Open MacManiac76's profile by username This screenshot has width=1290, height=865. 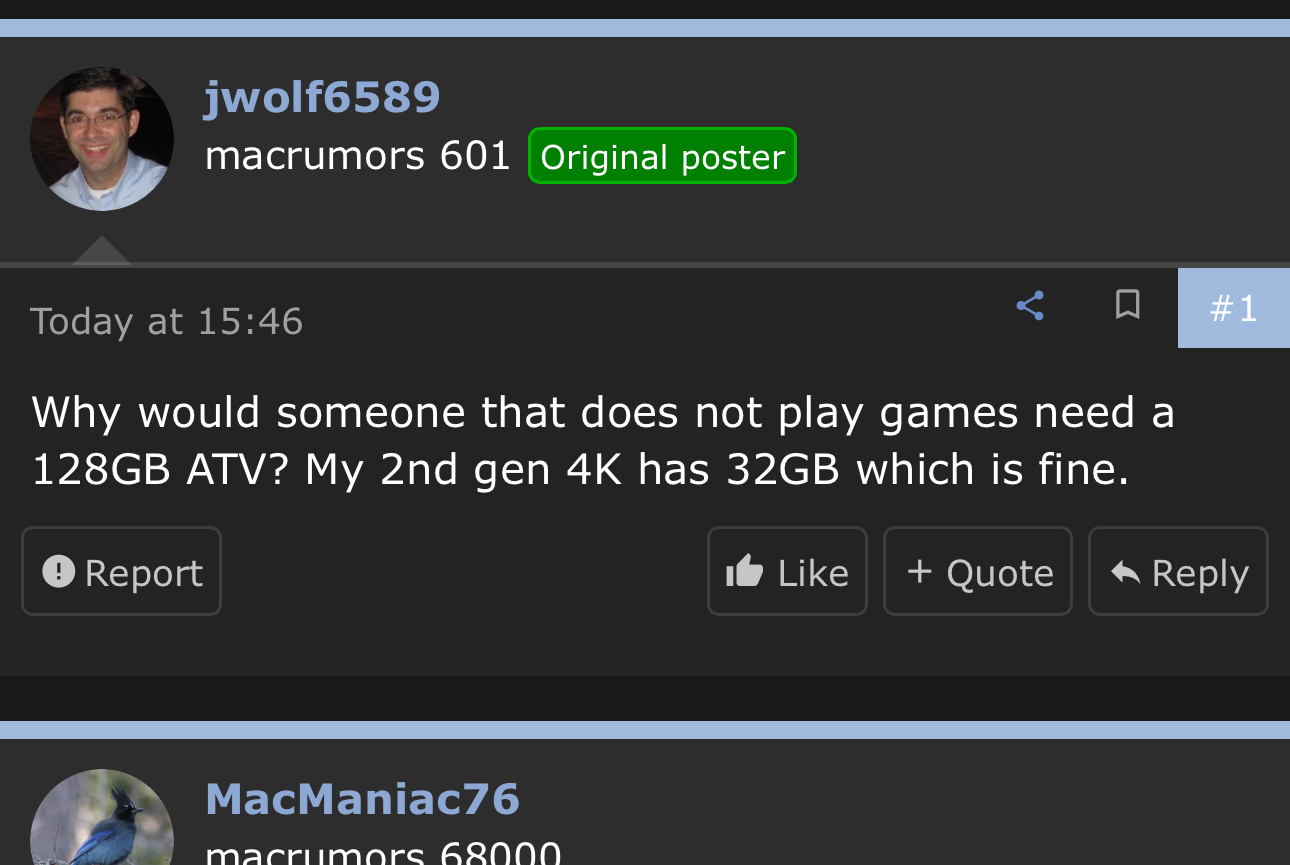tap(362, 799)
